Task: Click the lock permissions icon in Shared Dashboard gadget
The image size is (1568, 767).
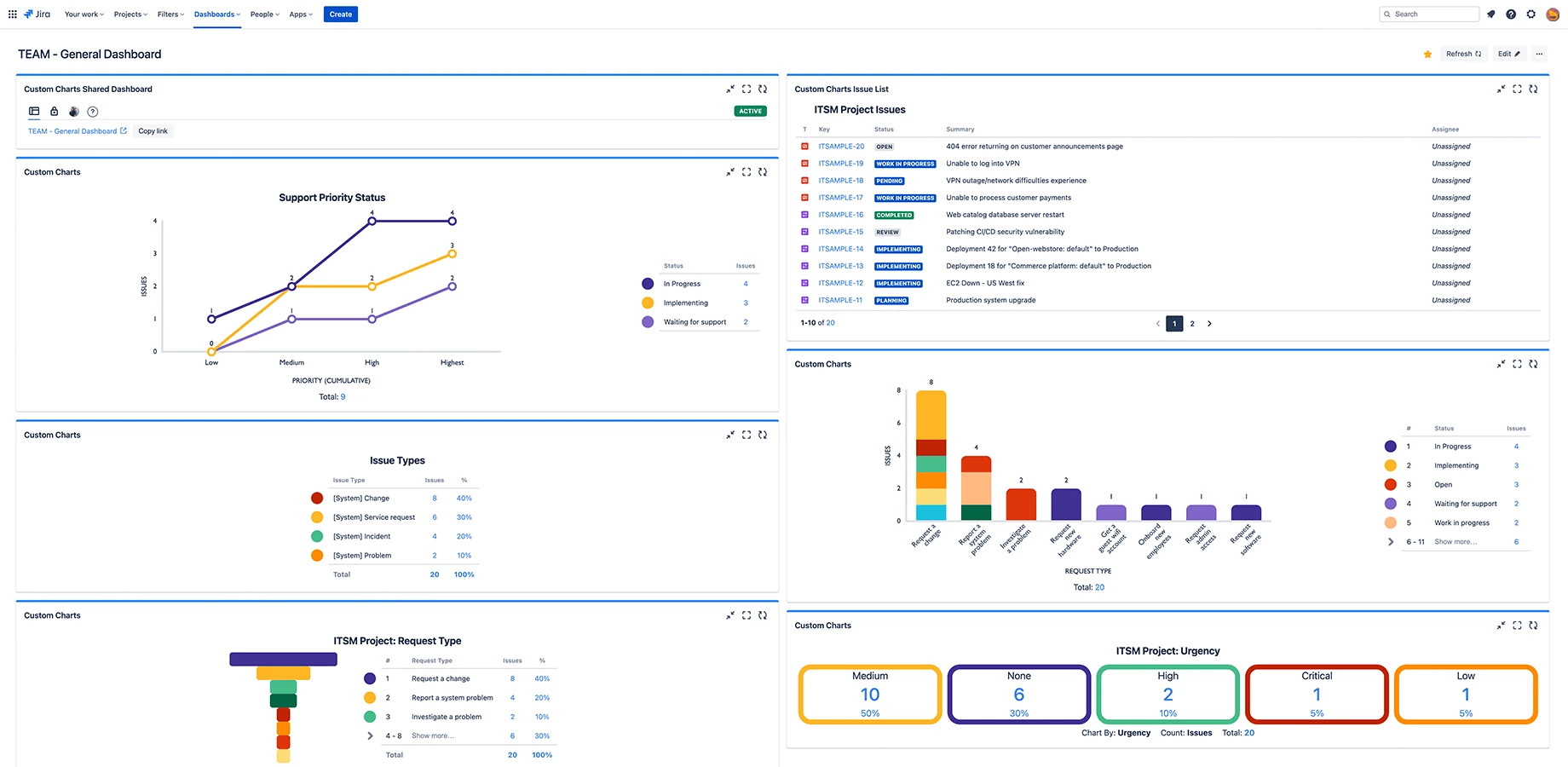Action: [x=54, y=111]
